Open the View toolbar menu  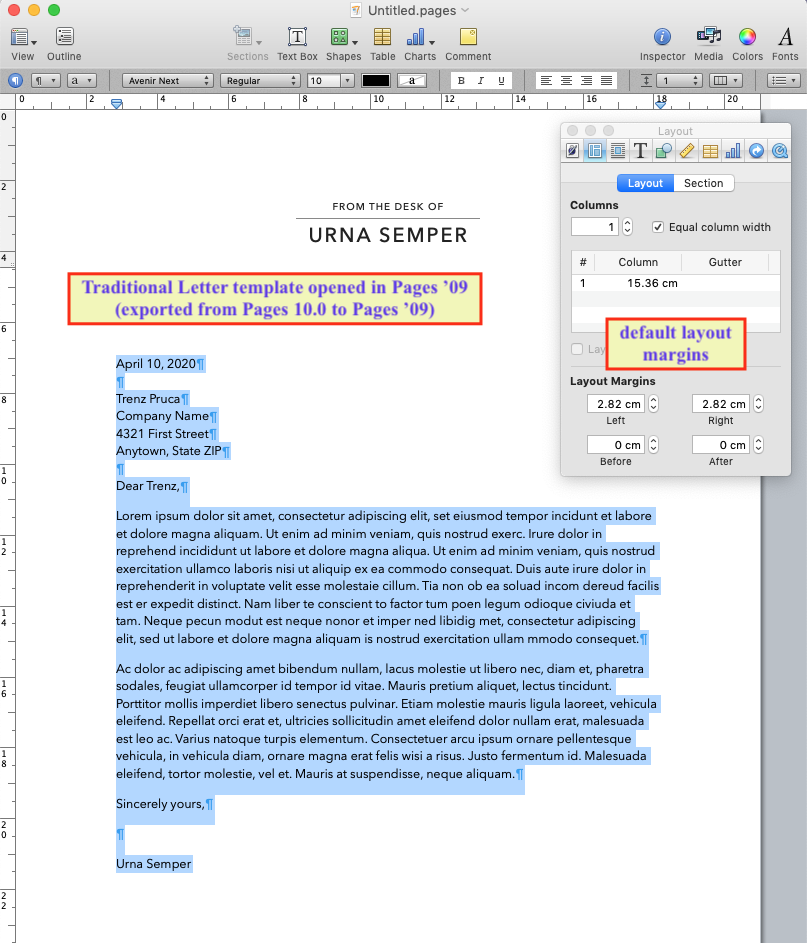point(23,44)
